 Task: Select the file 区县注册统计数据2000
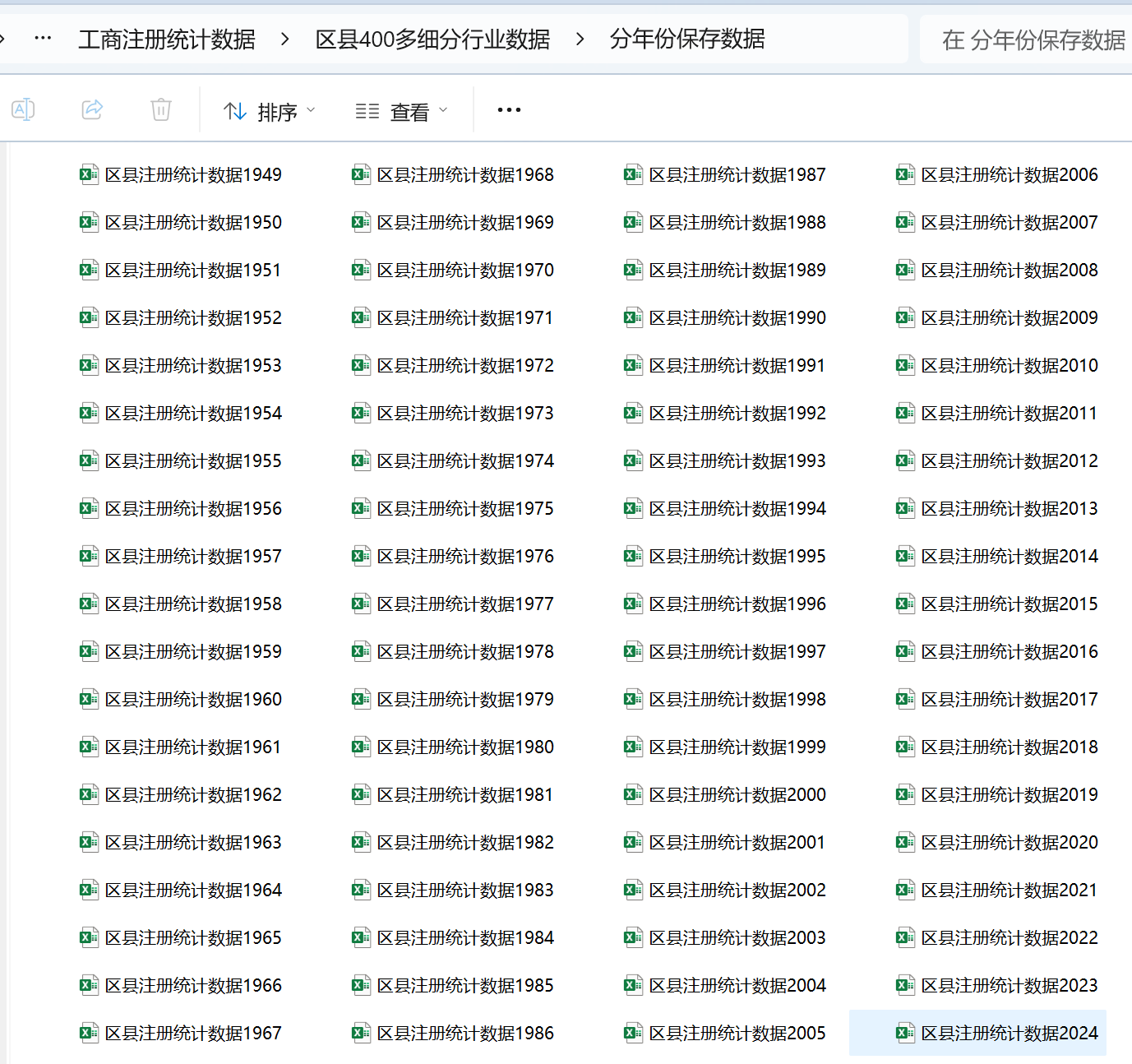coord(737,794)
